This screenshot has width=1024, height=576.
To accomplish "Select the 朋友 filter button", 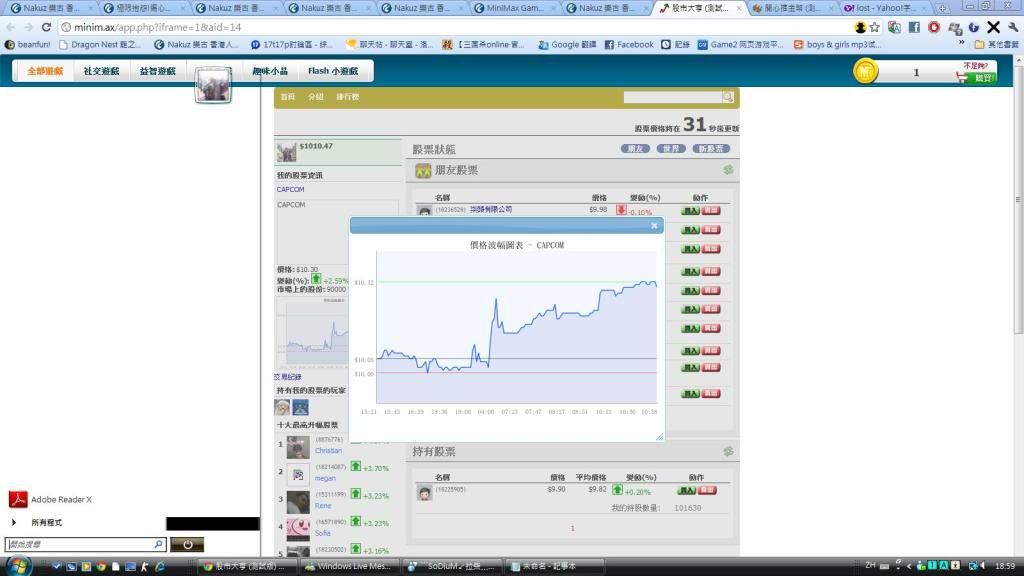I will (635, 148).
